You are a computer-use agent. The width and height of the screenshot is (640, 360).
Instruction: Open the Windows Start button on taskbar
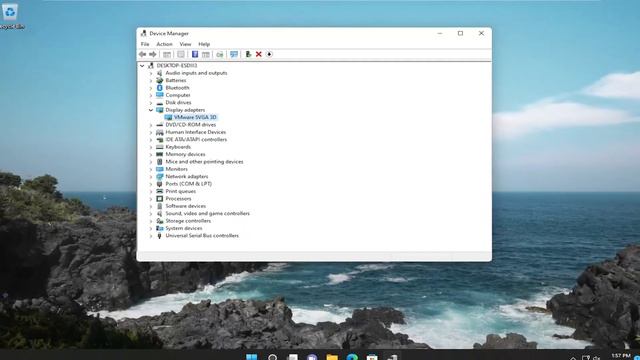coord(252,357)
